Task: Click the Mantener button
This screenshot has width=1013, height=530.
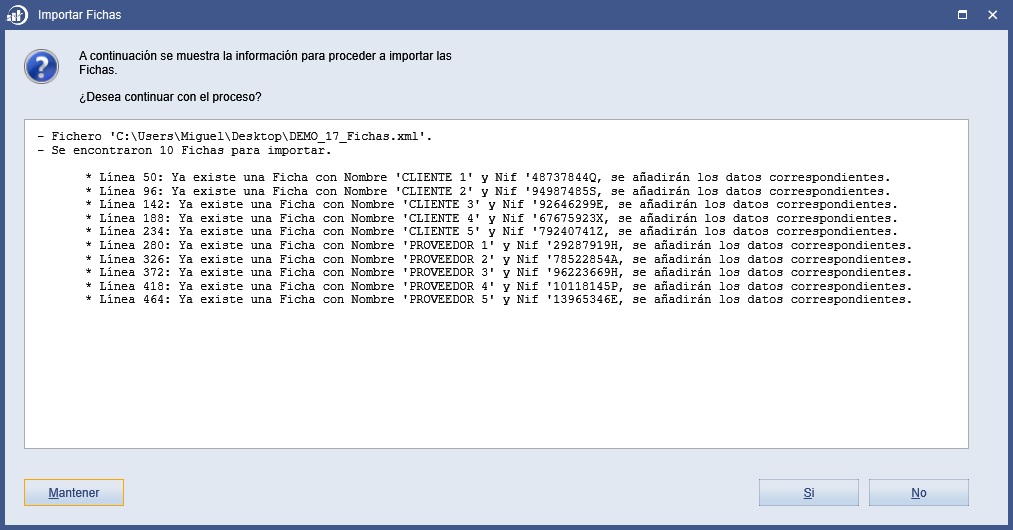Action: [x=74, y=493]
